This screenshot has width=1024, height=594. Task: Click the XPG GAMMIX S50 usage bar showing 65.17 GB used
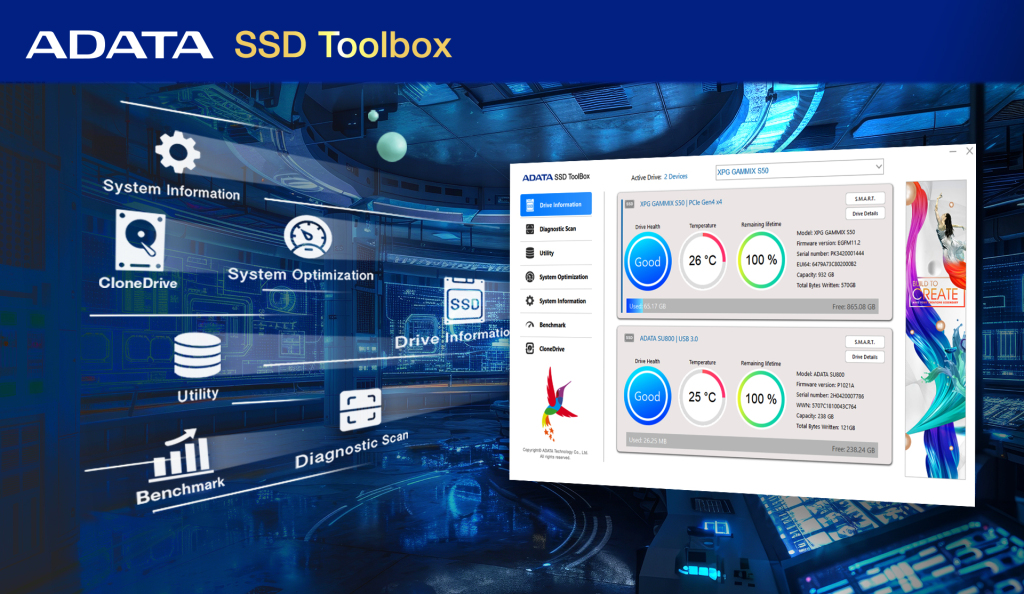click(751, 306)
